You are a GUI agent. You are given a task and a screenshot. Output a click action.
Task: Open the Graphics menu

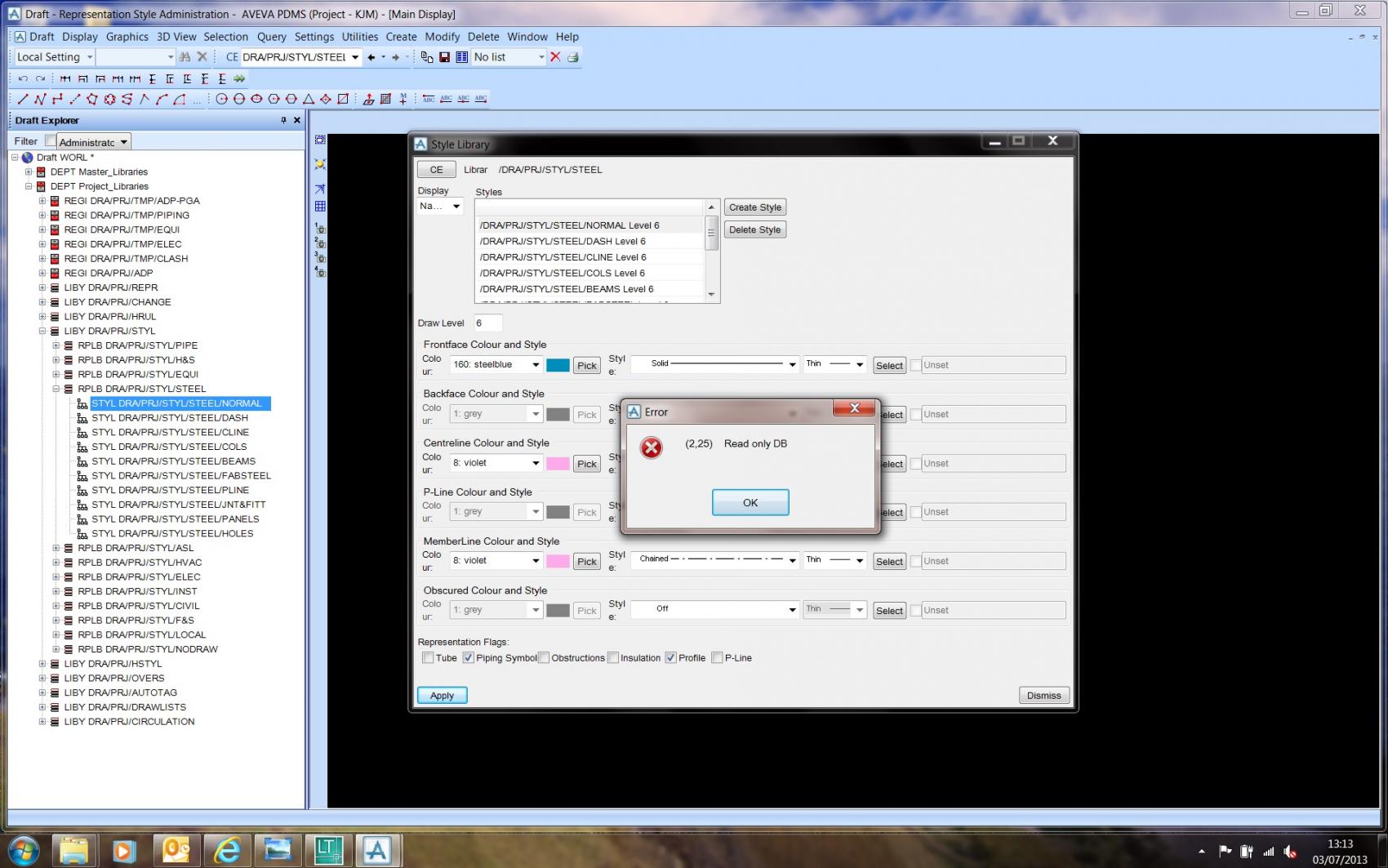pyautogui.click(x=127, y=37)
